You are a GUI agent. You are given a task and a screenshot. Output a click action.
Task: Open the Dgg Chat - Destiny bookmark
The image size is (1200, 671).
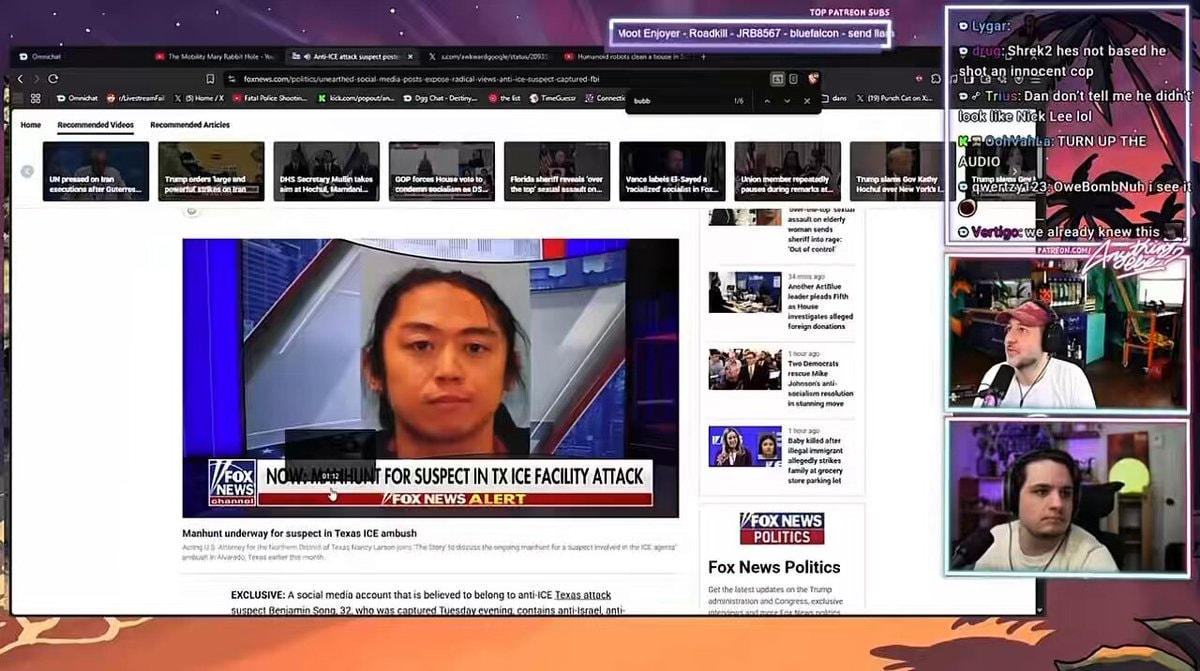pos(441,98)
